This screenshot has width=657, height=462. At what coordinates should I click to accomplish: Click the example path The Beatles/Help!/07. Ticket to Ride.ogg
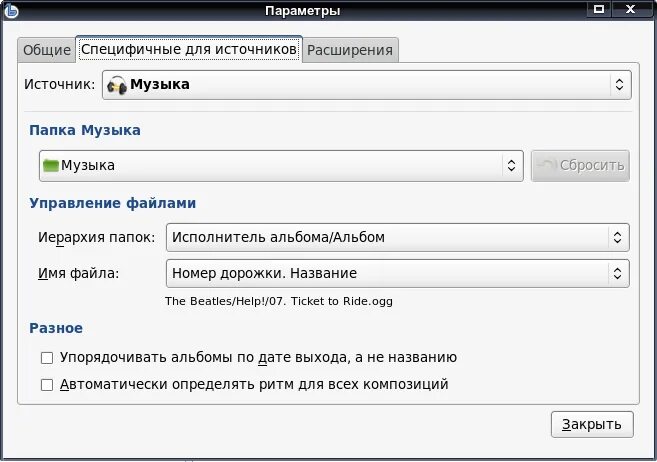(x=279, y=301)
